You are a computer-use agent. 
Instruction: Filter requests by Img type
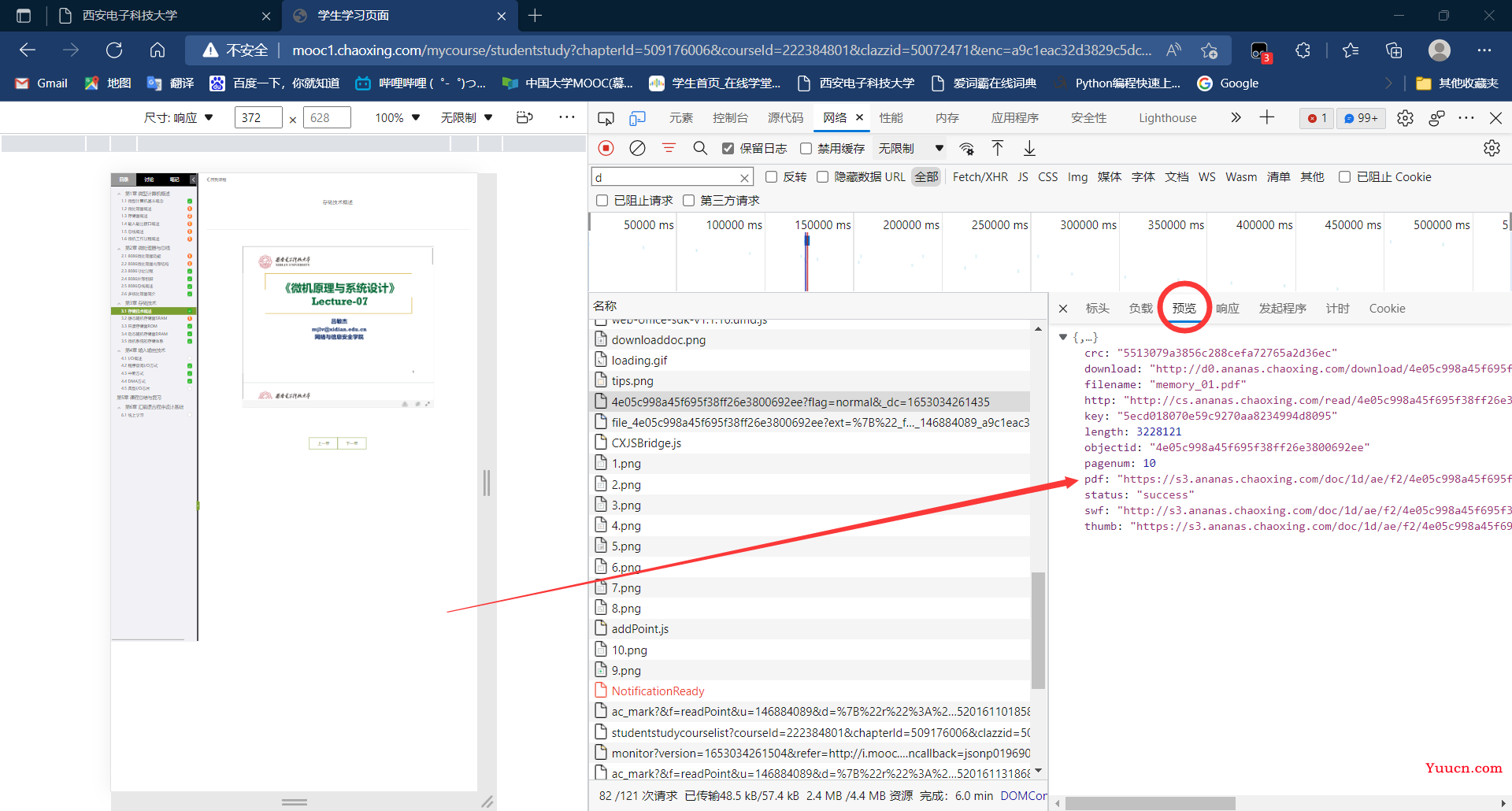(1077, 177)
